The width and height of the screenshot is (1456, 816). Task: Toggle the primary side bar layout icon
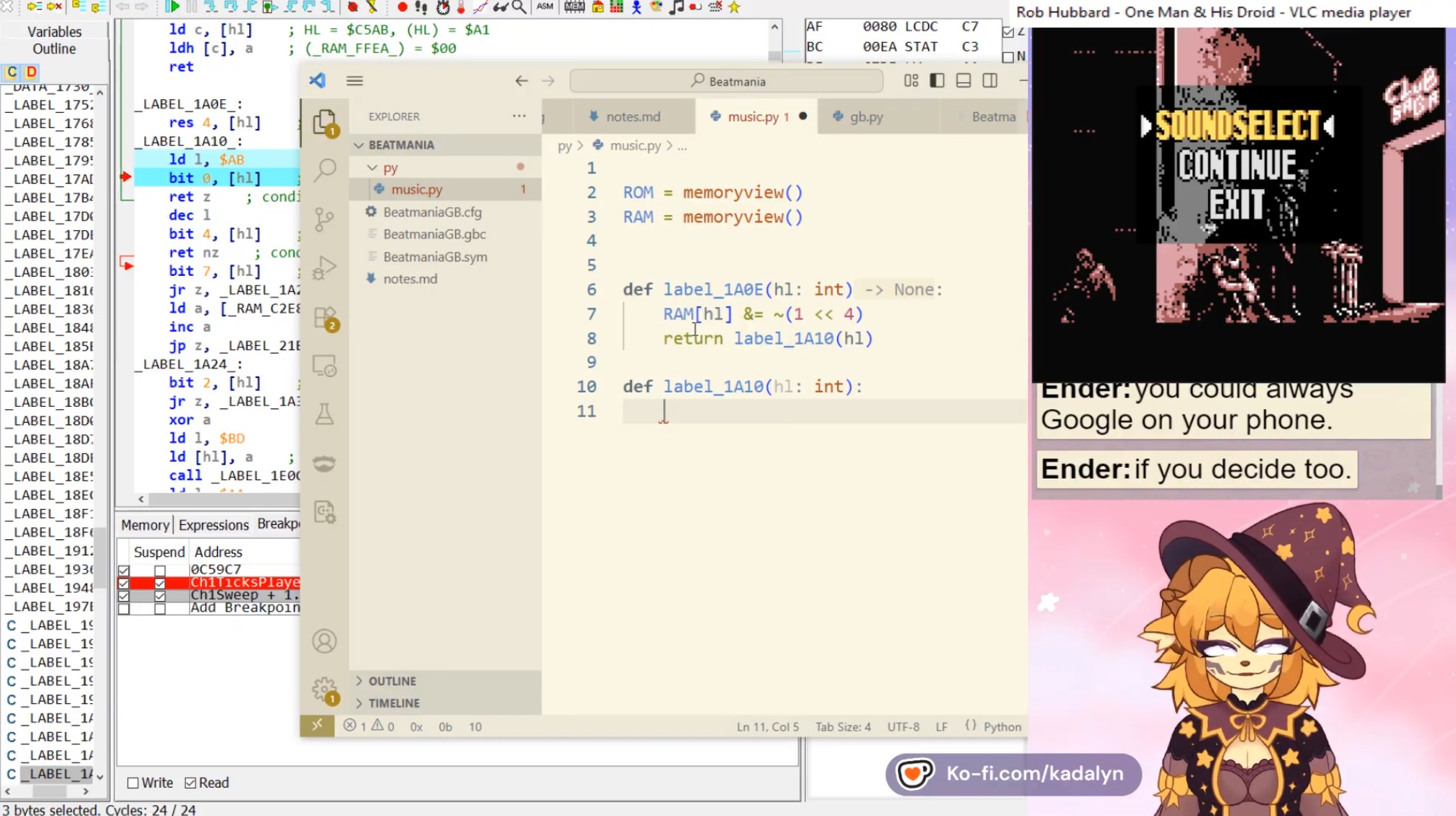[937, 81]
